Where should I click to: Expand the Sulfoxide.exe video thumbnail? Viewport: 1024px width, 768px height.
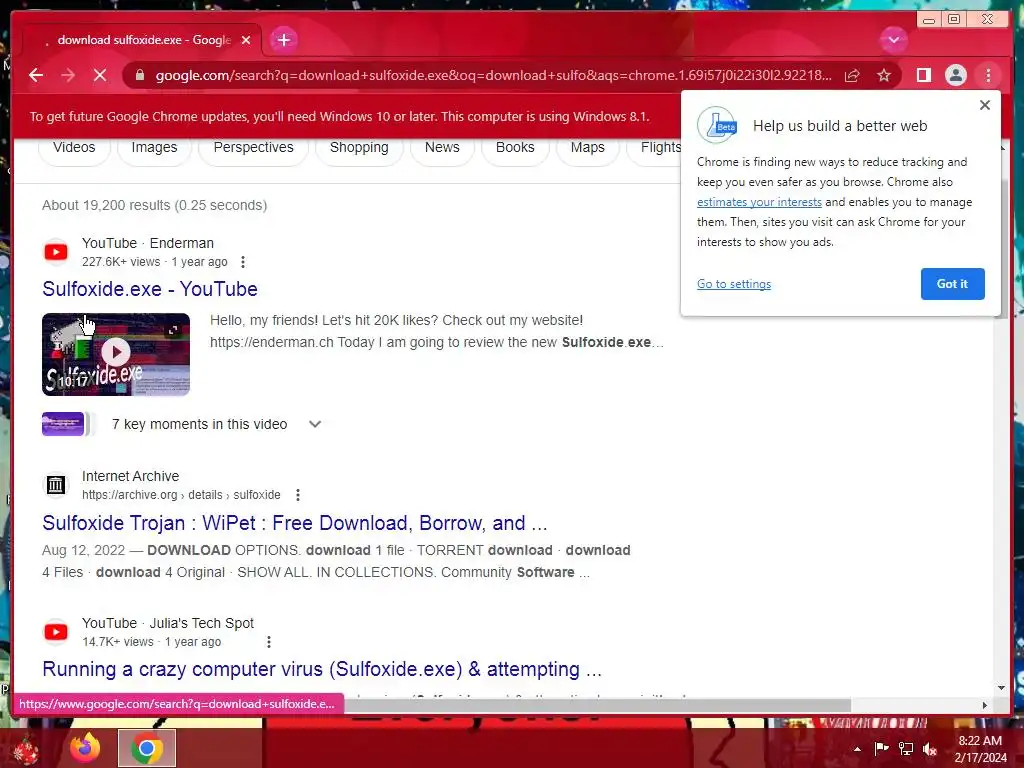coord(173,330)
